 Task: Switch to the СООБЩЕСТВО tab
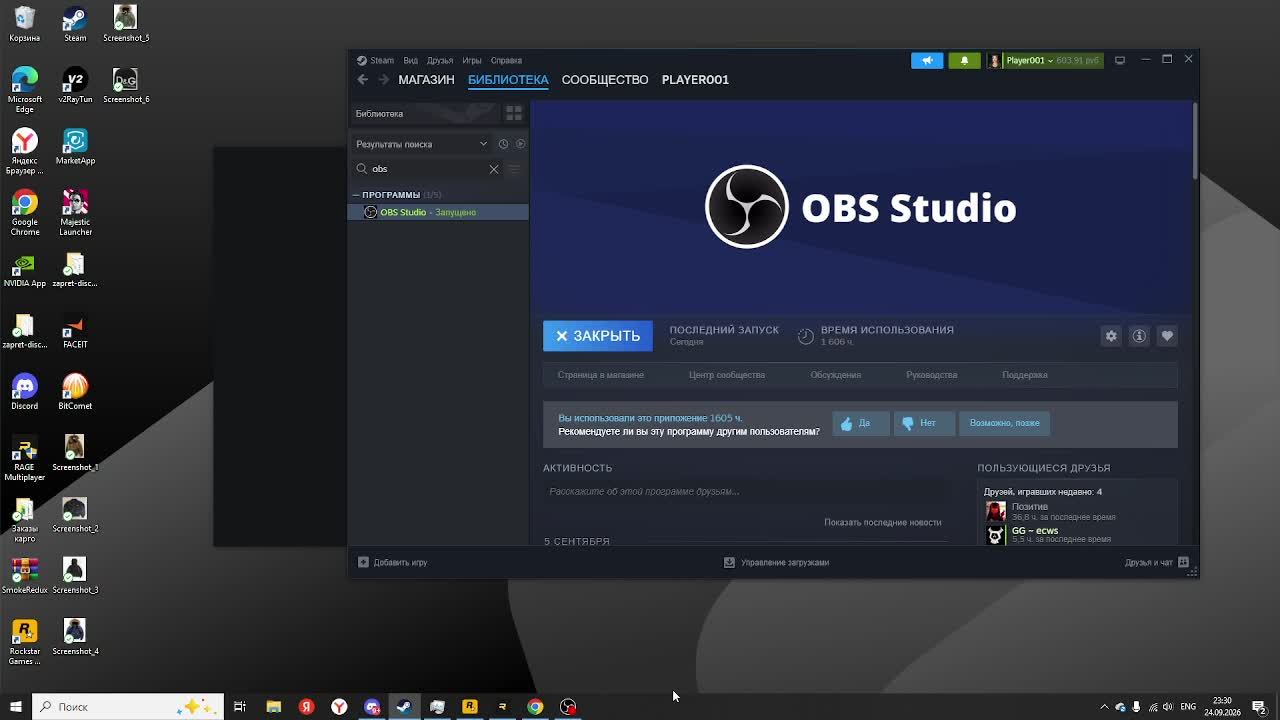[605, 80]
